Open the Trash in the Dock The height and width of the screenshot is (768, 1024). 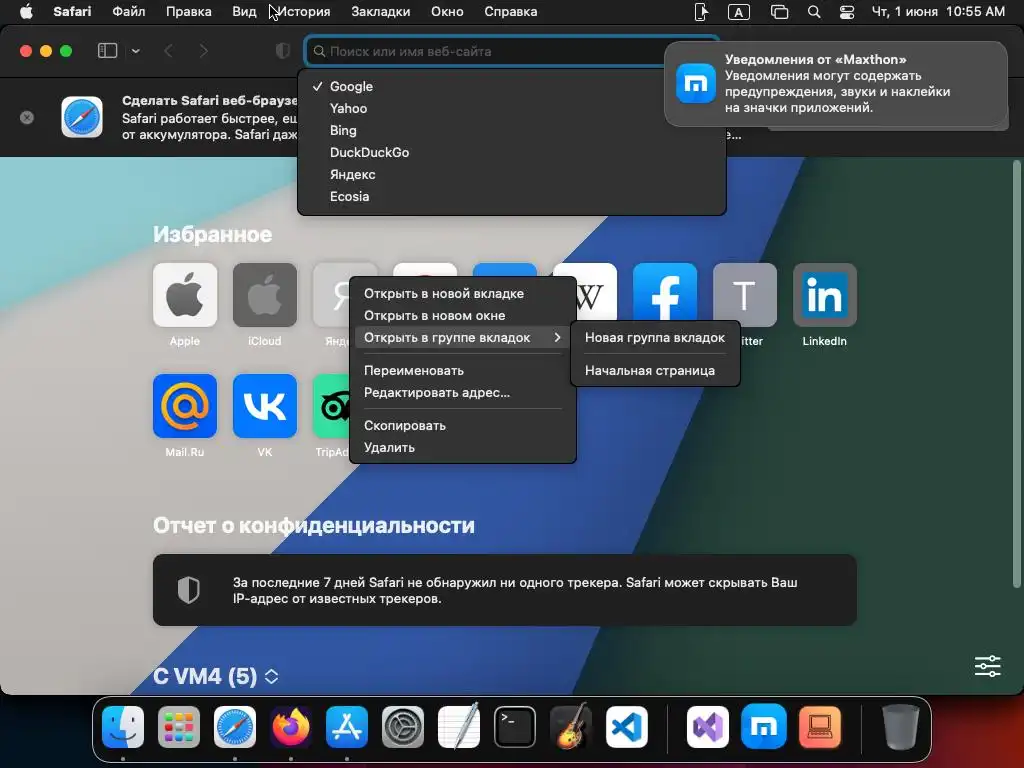[900, 727]
